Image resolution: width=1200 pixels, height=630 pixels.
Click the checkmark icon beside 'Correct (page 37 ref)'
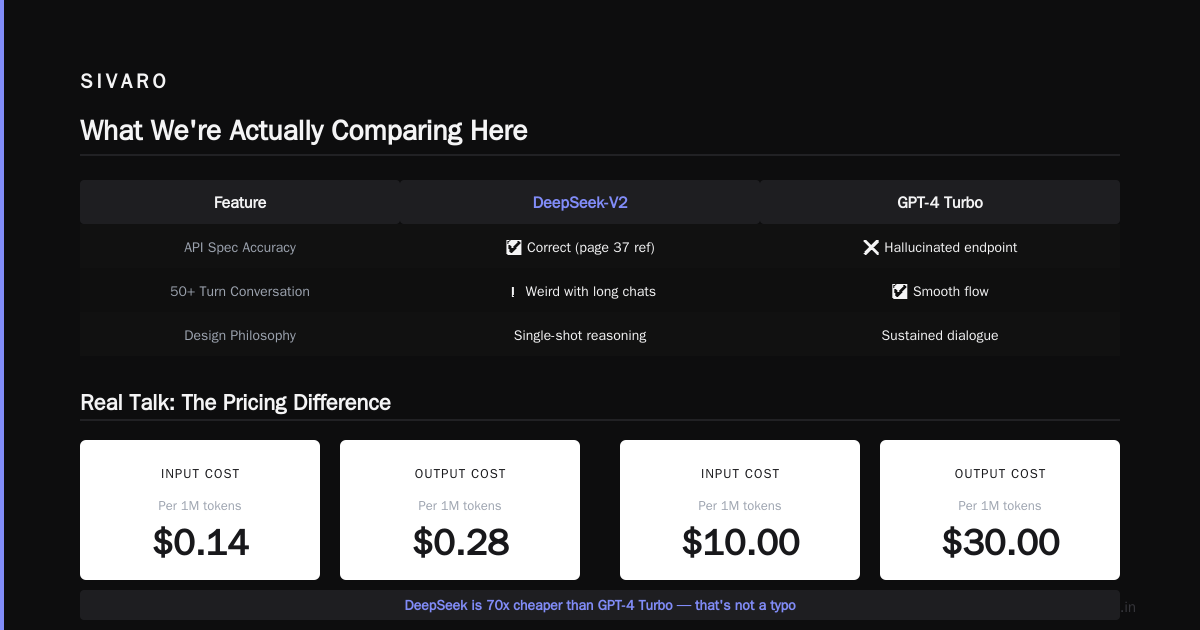[x=514, y=247]
